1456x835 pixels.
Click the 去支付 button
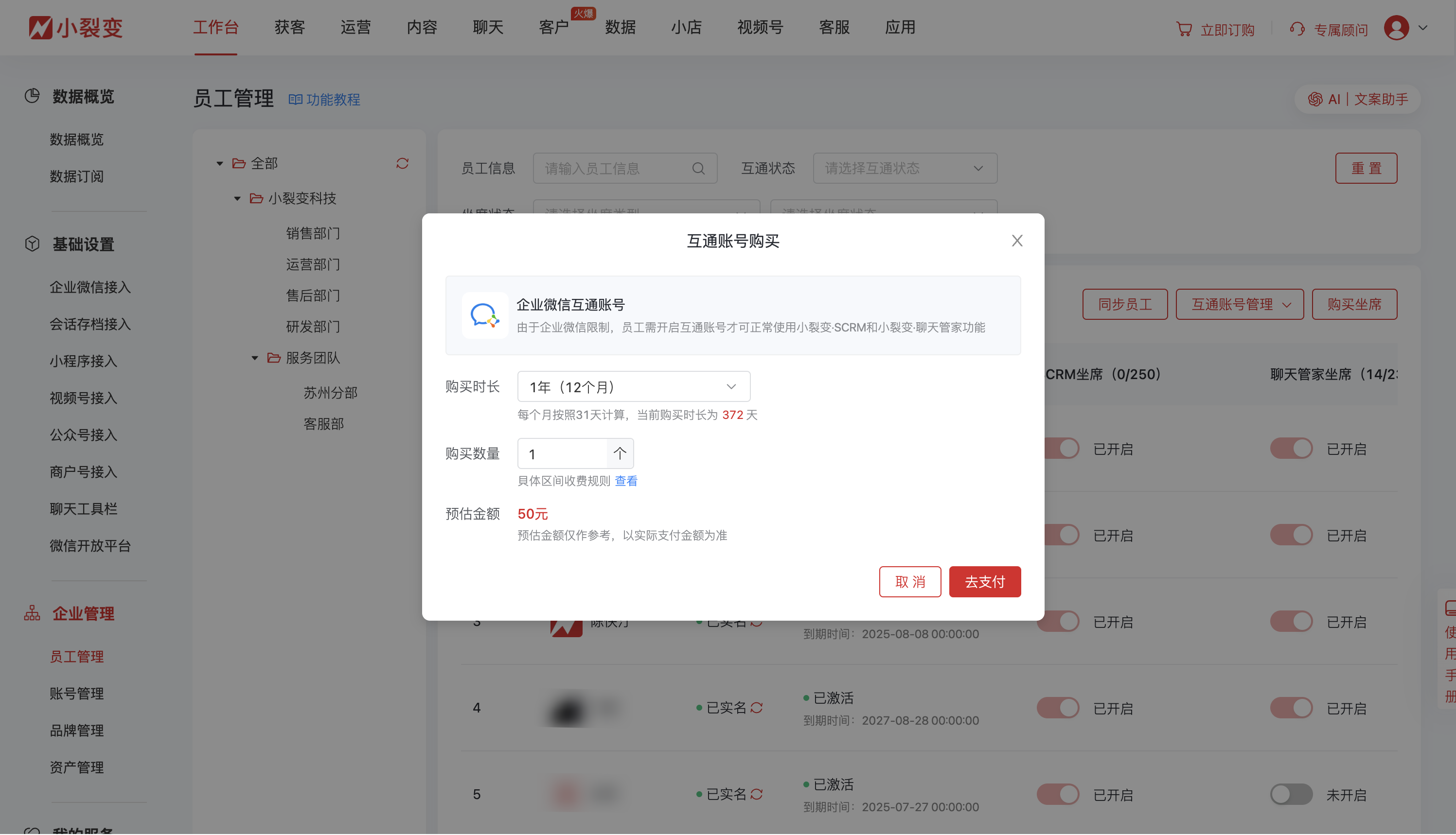(x=984, y=581)
